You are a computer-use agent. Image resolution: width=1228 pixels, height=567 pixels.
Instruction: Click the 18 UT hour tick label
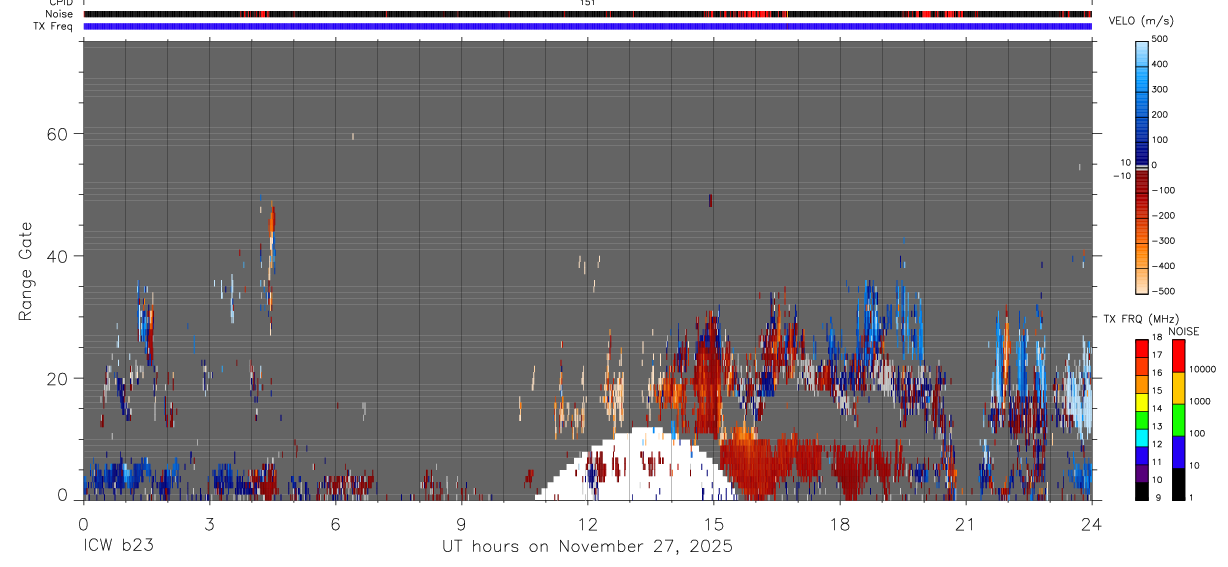(840, 522)
